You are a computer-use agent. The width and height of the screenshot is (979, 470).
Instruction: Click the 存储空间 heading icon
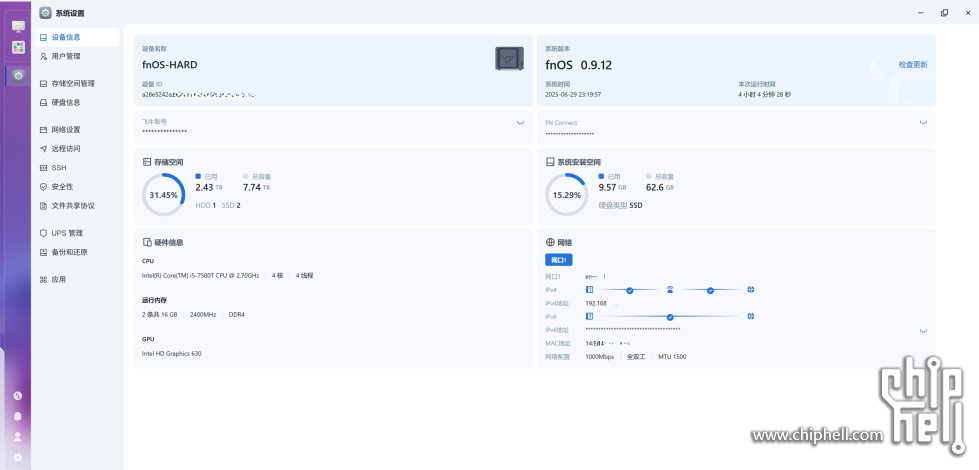pyautogui.click(x=147, y=162)
